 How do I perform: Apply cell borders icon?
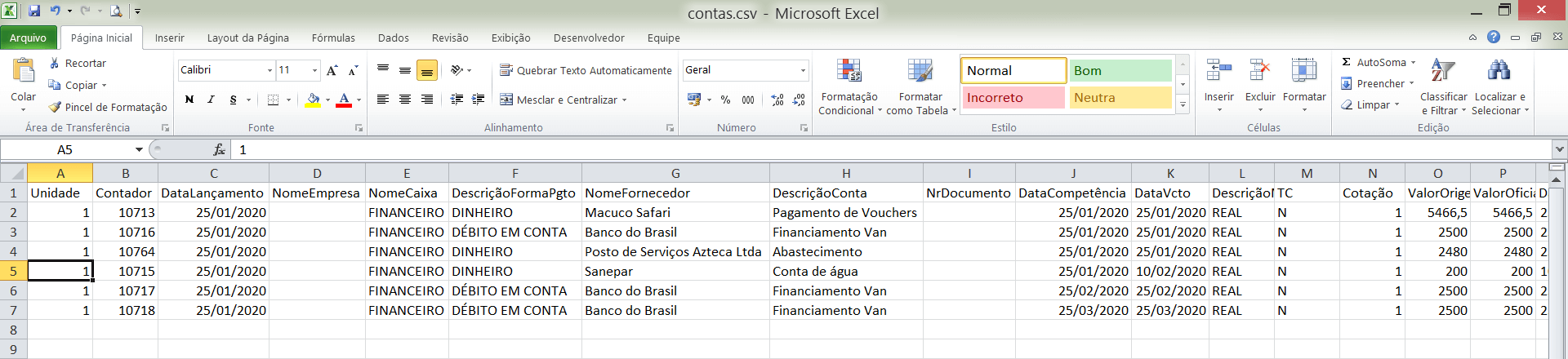[x=273, y=100]
